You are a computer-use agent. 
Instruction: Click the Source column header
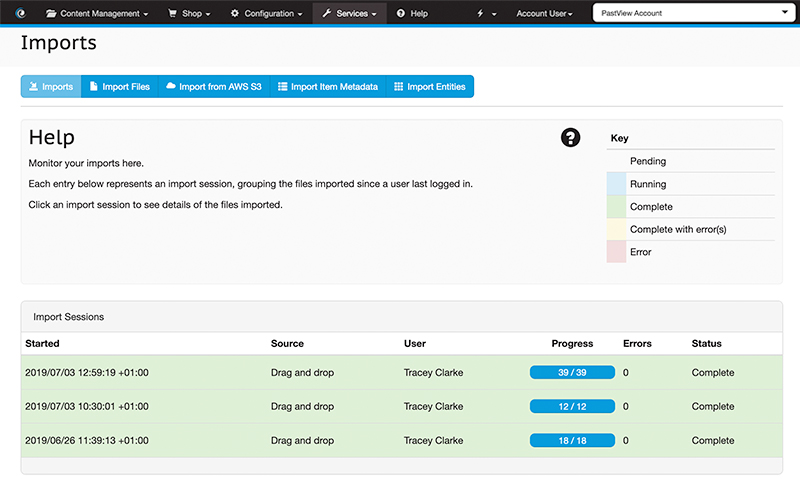tap(287, 343)
